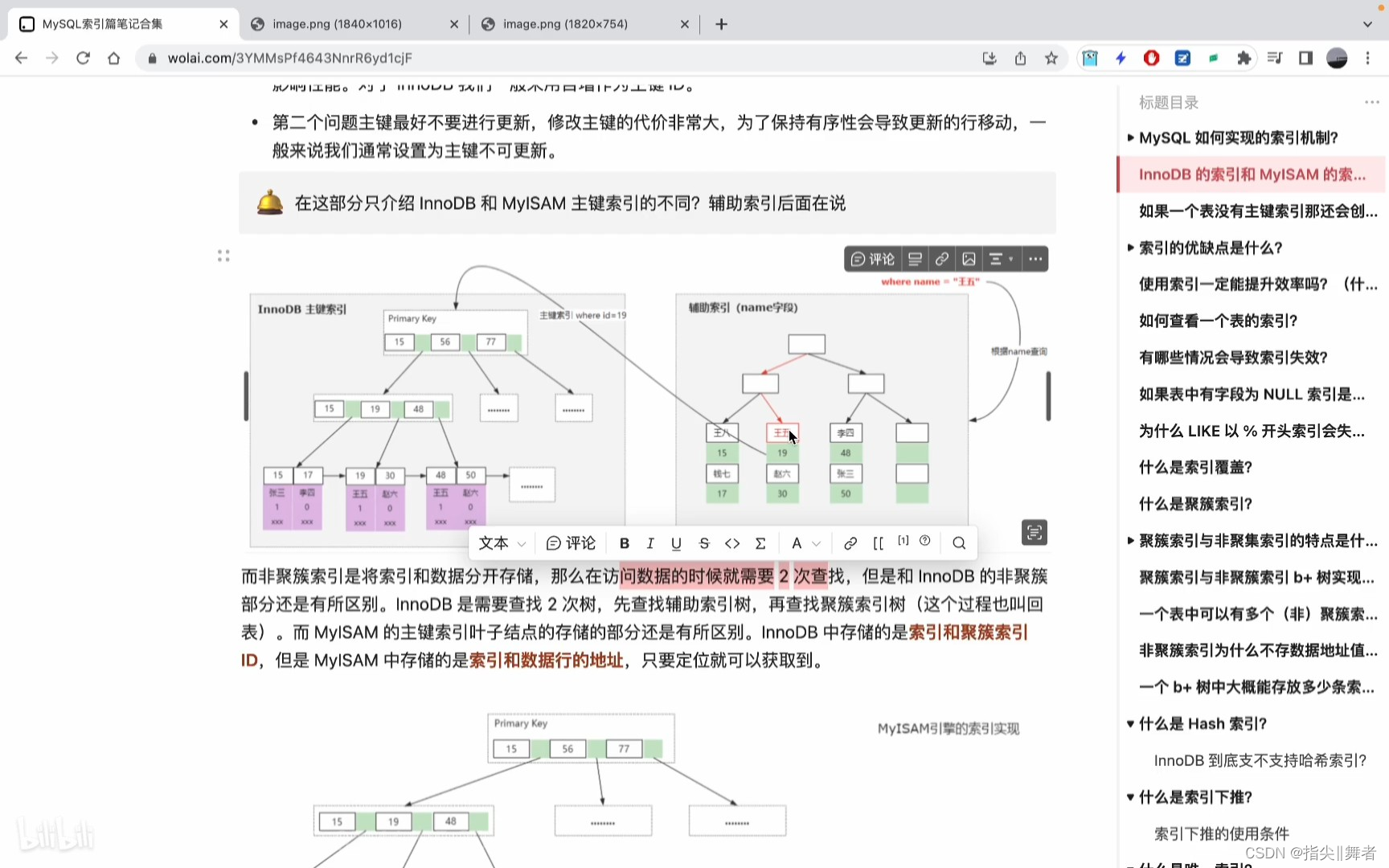Switch to image.png (1840×1016) tab
The image size is (1389, 868).
click(x=354, y=24)
